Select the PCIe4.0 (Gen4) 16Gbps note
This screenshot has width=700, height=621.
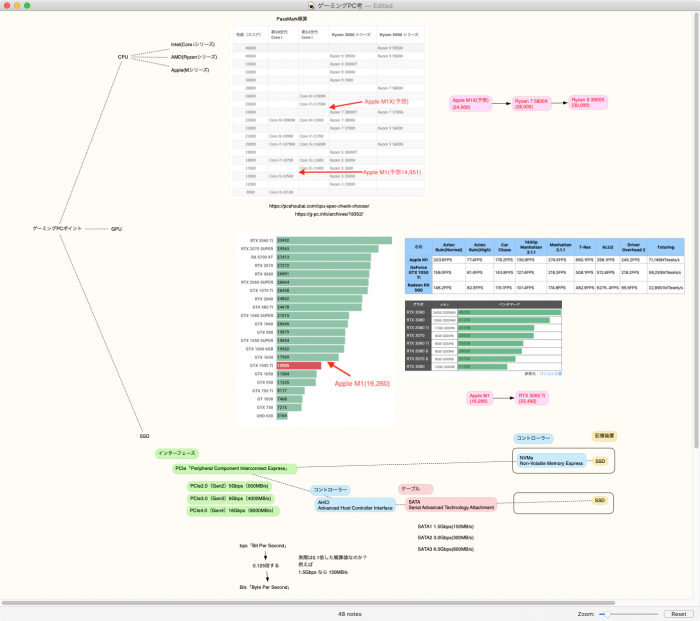coord(230,510)
